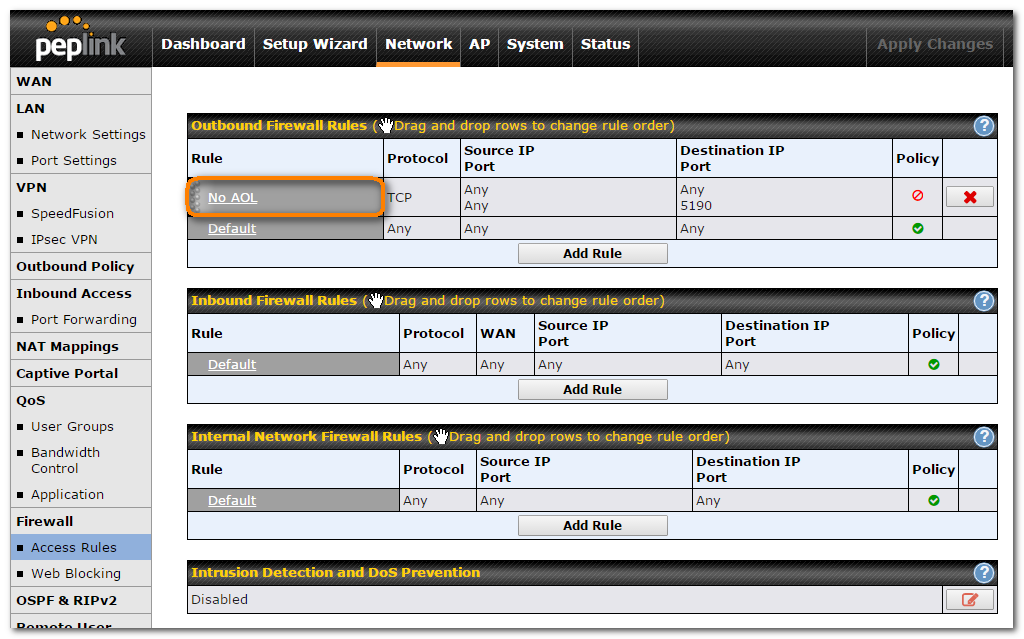
Task: Add a new internal network firewall rule
Action: click(592, 525)
